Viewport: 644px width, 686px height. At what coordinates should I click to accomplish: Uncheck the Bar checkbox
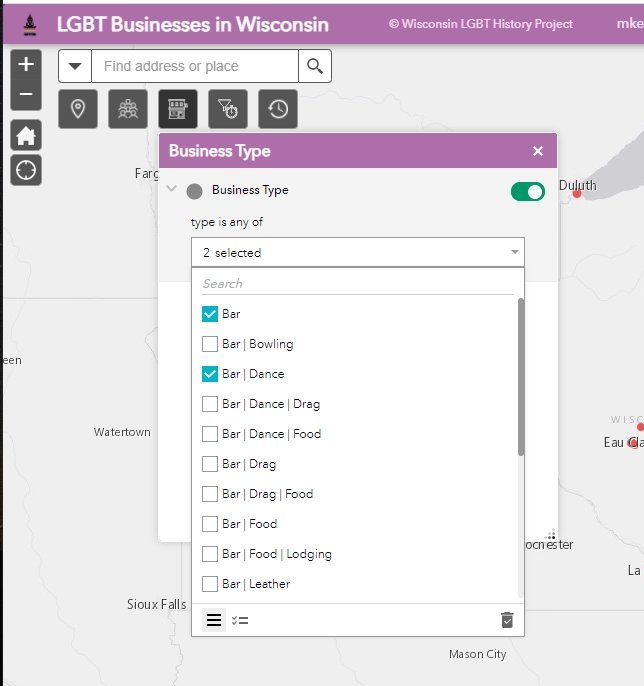click(210, 314)
